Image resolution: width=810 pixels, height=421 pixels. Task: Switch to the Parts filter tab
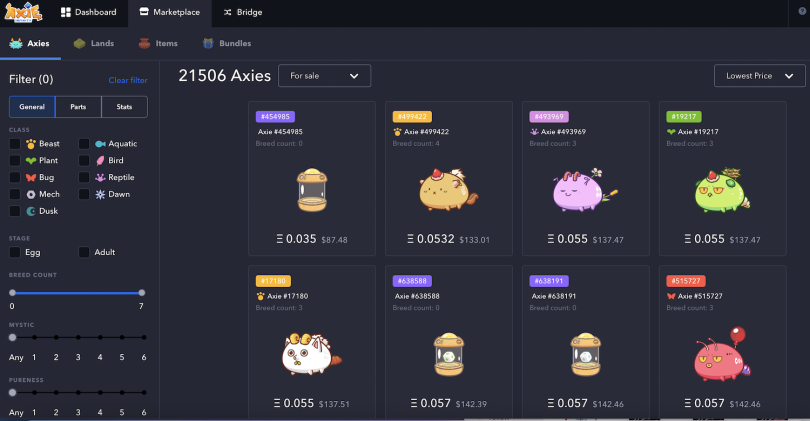77,107
